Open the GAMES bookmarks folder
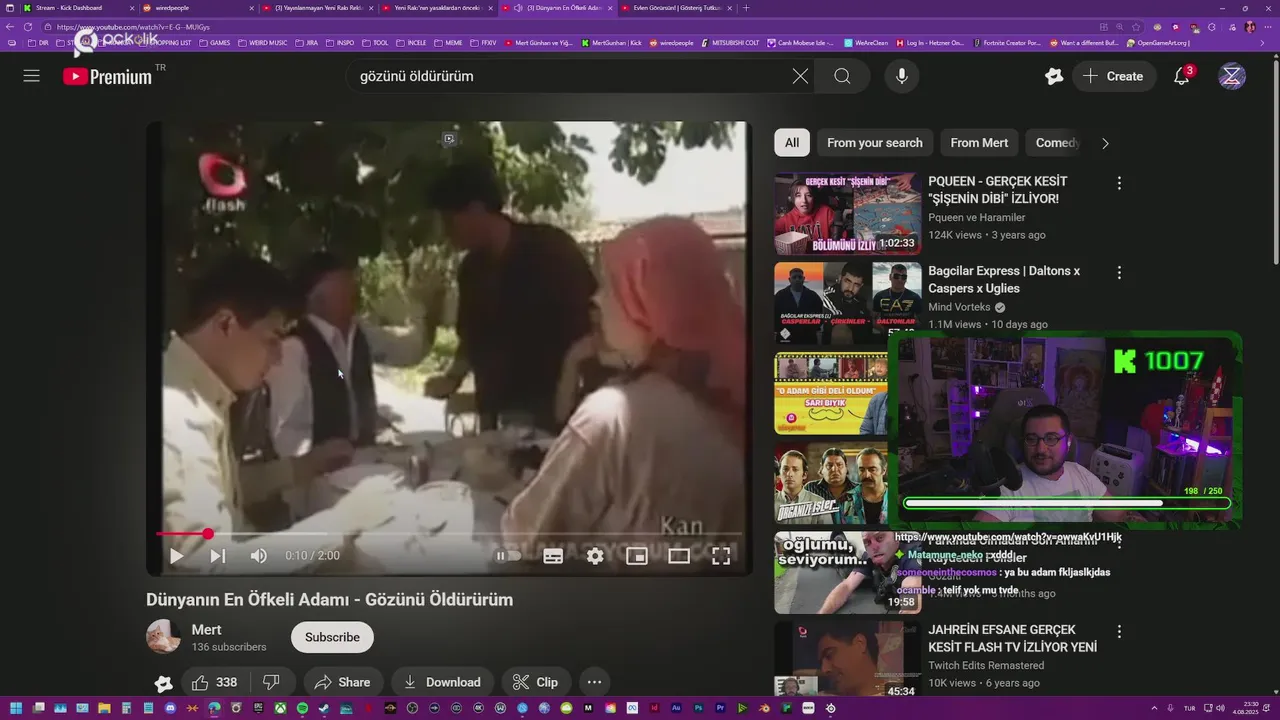 [x=215, y=43]
